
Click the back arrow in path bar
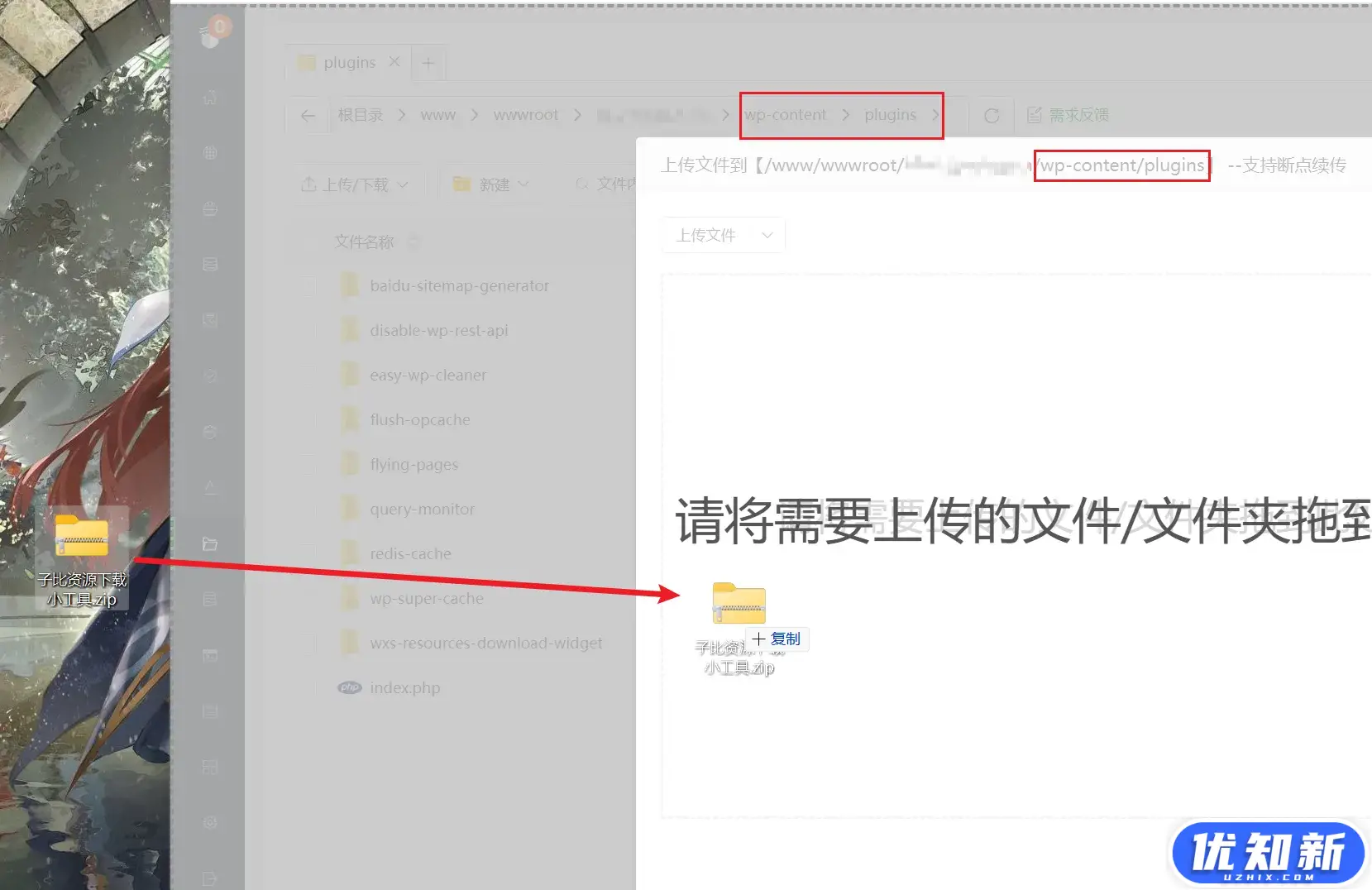(308, 115)
